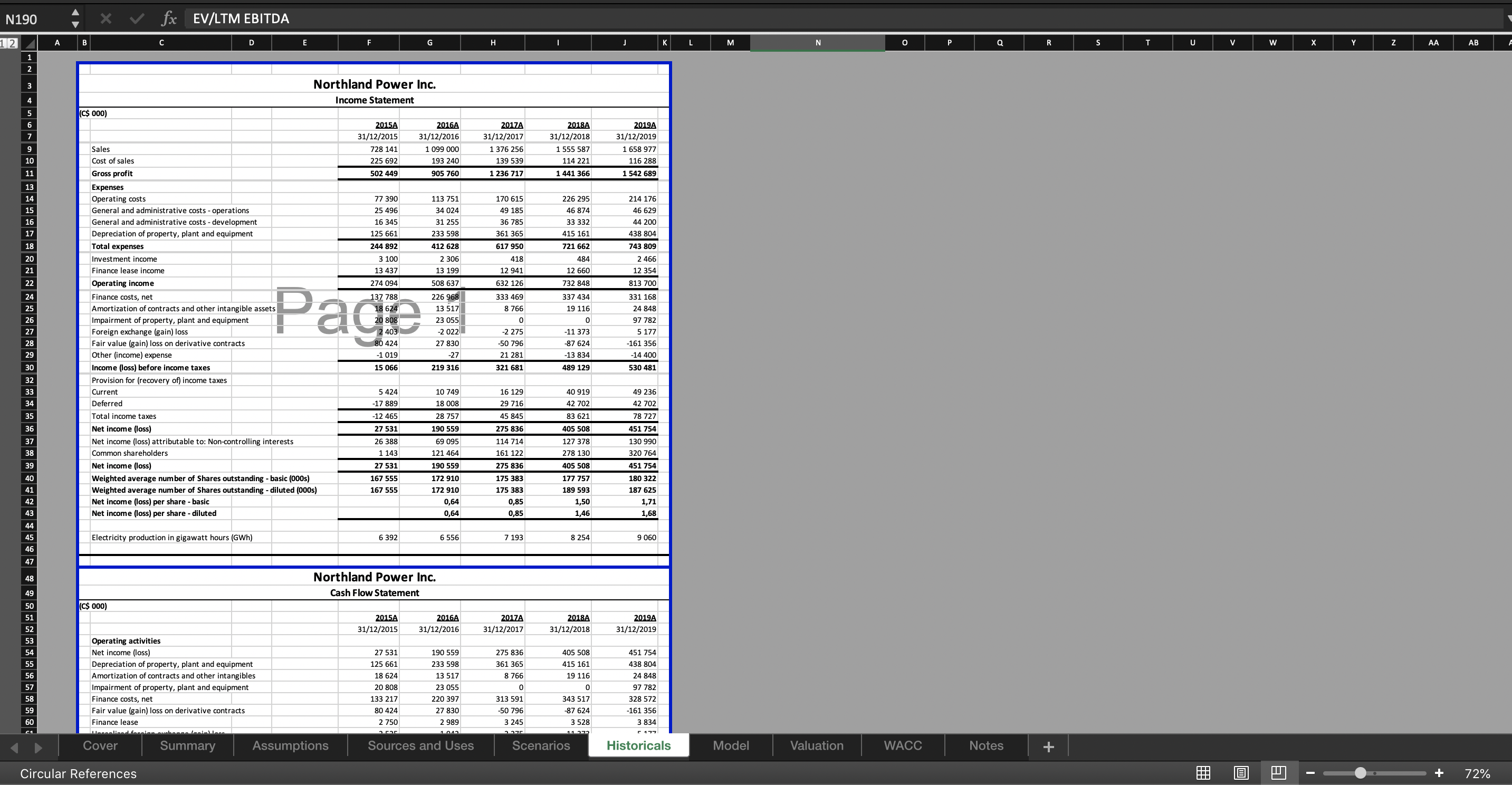Click the zoom slider handle
Screen dimensions: 1512x785
tap(1360, 773)
